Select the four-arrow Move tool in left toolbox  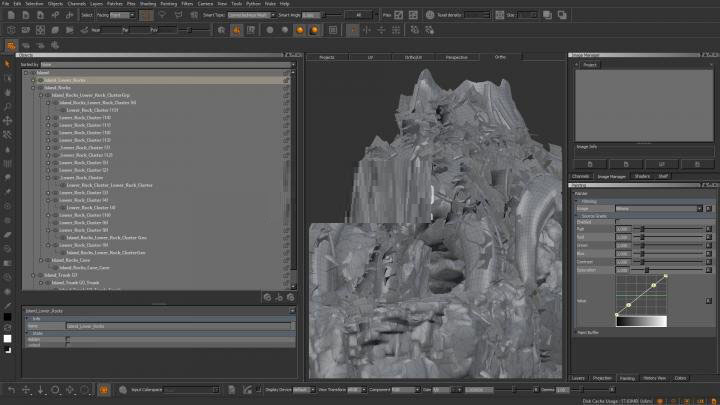pos(7,121)
